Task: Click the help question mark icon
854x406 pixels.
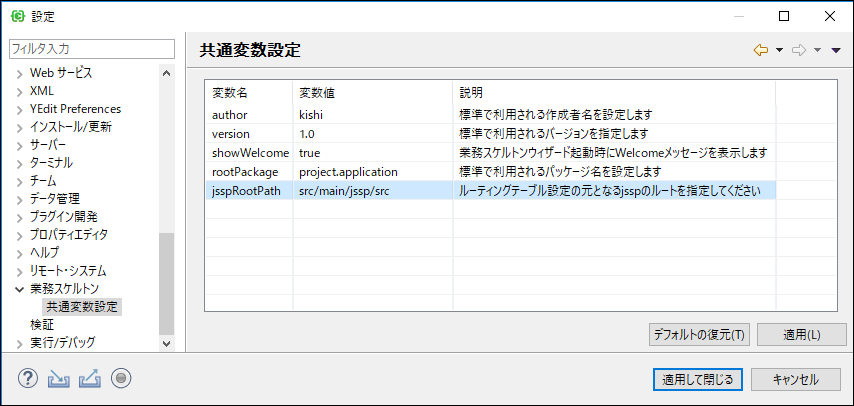Action: pyautogui.click(x=28, y=378)
